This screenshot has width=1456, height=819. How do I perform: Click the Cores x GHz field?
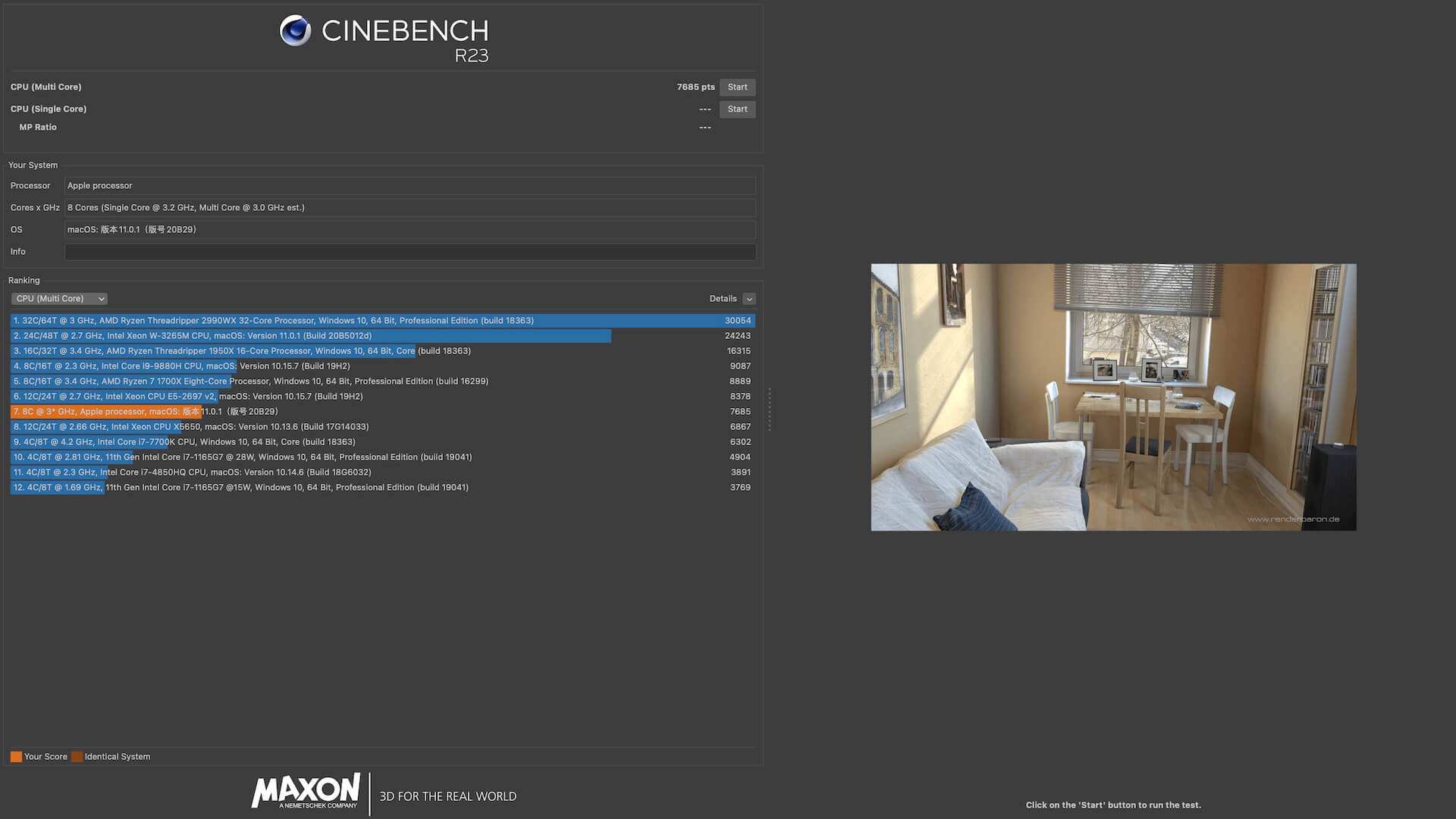410,208
